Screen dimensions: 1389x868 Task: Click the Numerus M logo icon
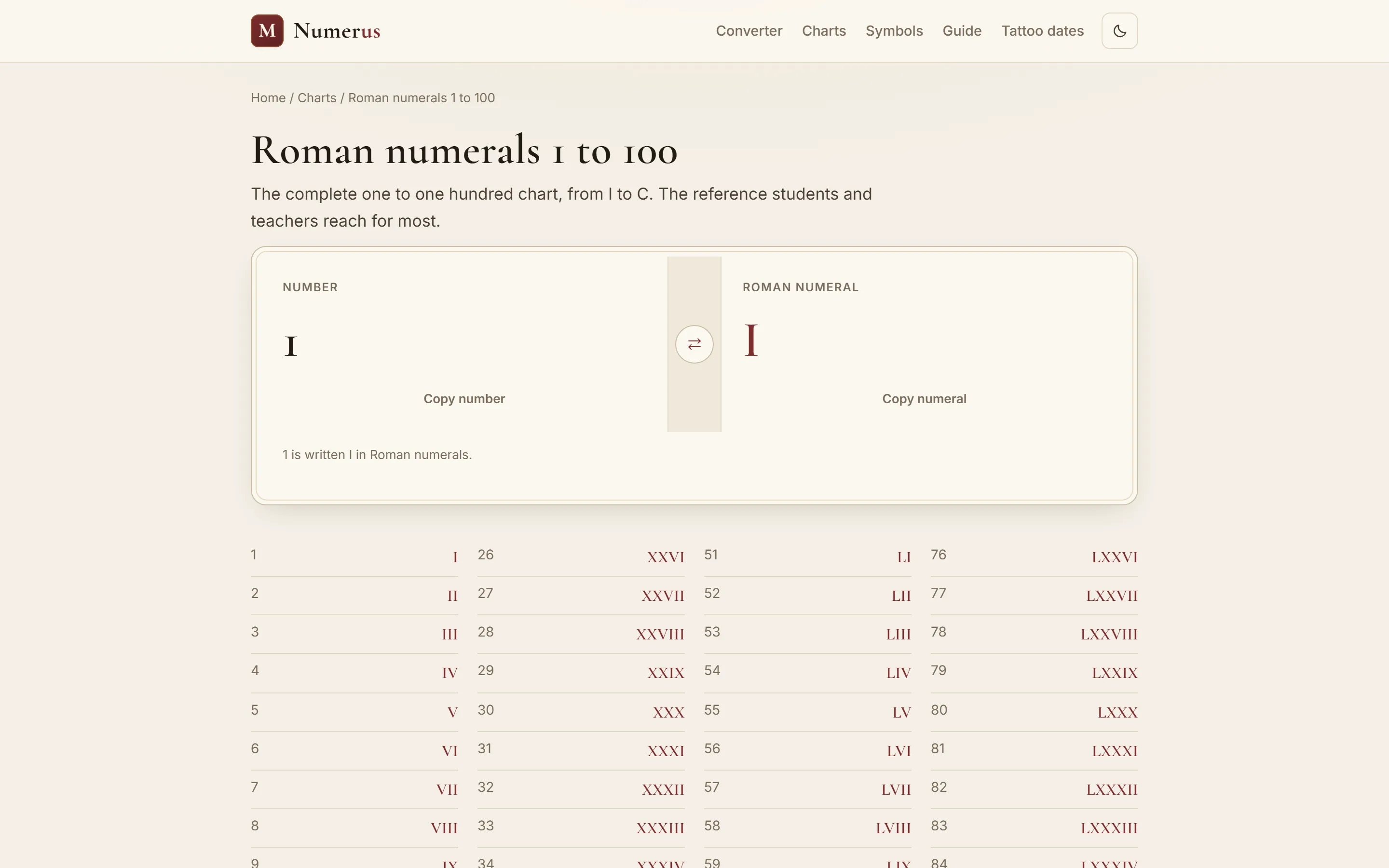tap(267, 31)
